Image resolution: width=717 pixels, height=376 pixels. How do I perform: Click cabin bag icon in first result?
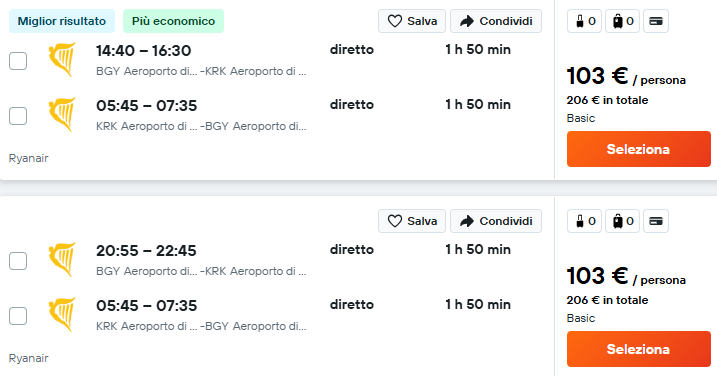coord(580,21)
